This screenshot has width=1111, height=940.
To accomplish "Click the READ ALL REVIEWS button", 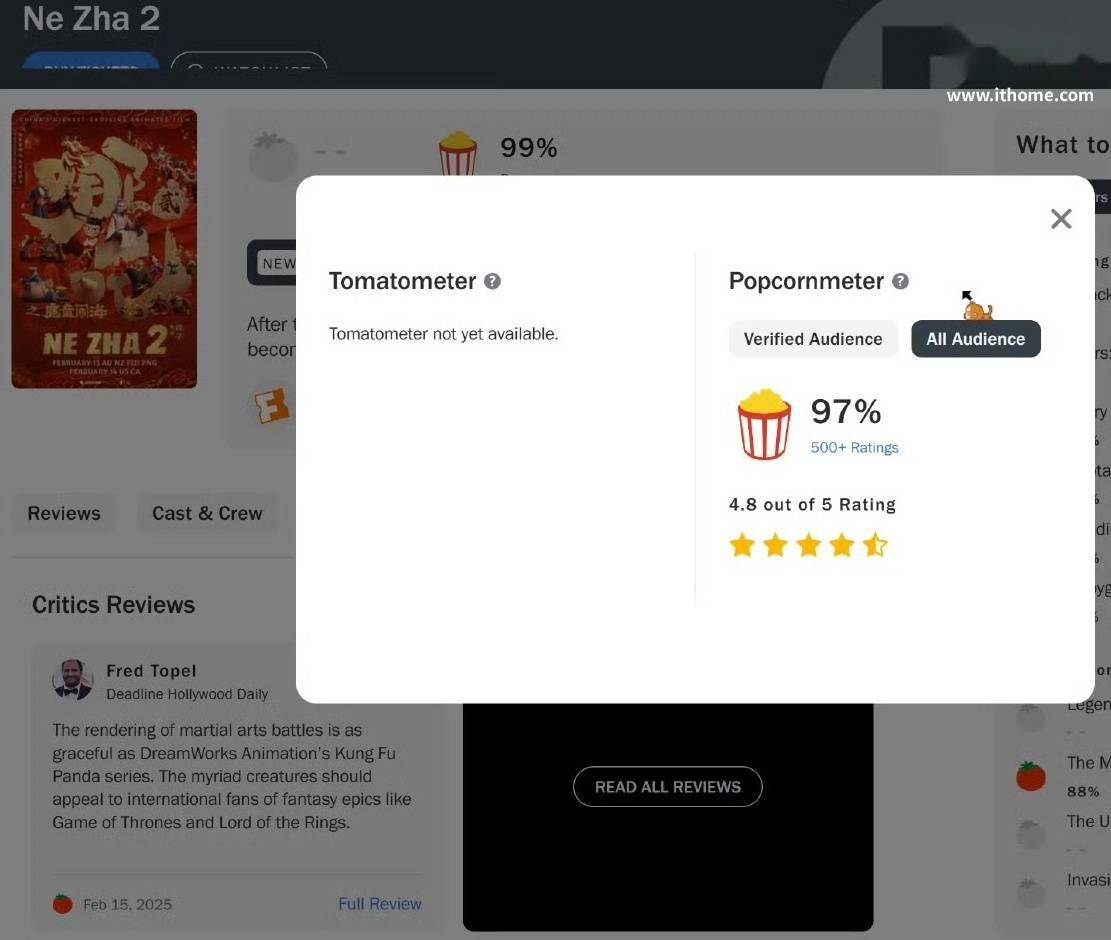I will pos(667,787).
